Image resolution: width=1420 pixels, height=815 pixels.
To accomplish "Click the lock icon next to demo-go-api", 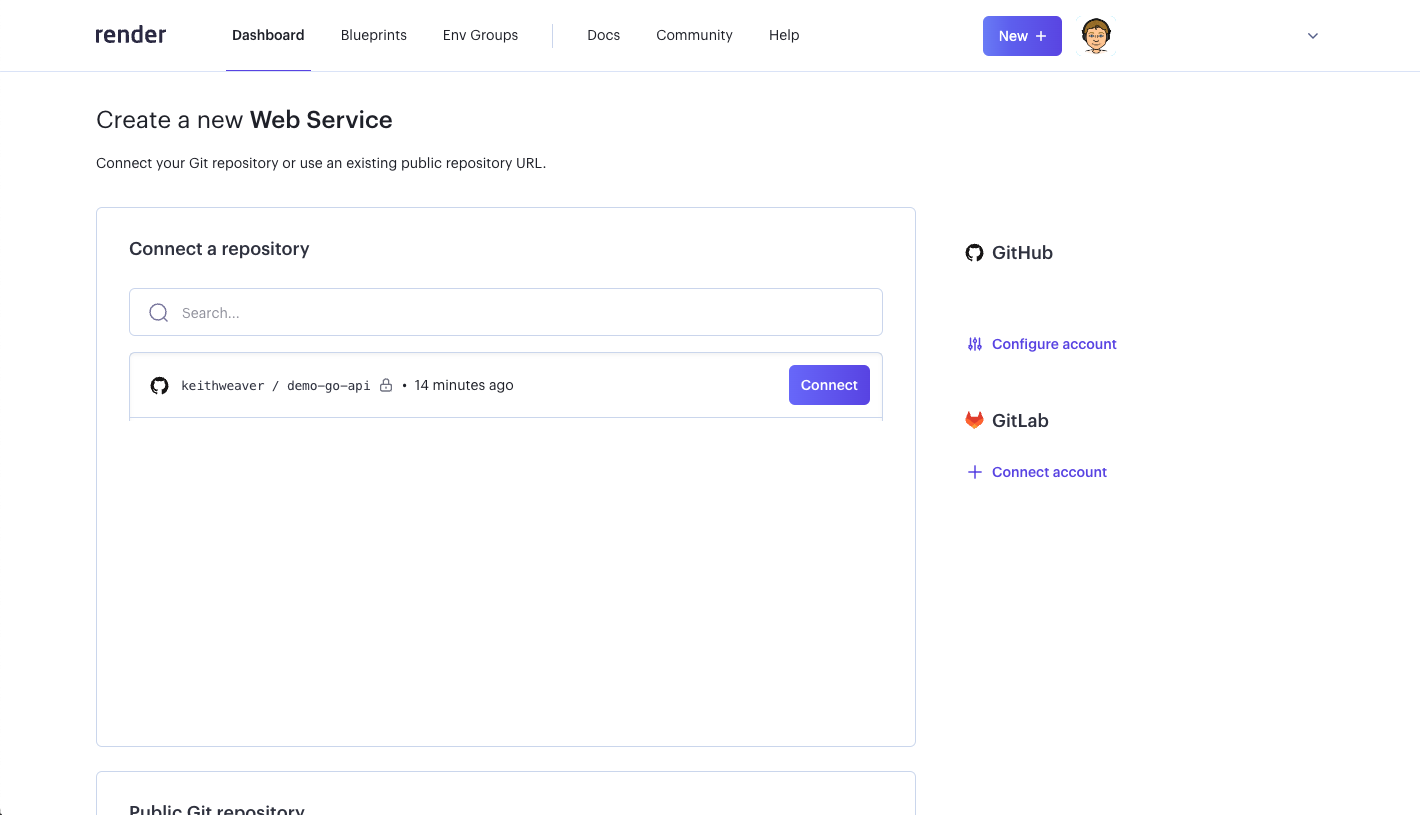I will pos(386,386).
